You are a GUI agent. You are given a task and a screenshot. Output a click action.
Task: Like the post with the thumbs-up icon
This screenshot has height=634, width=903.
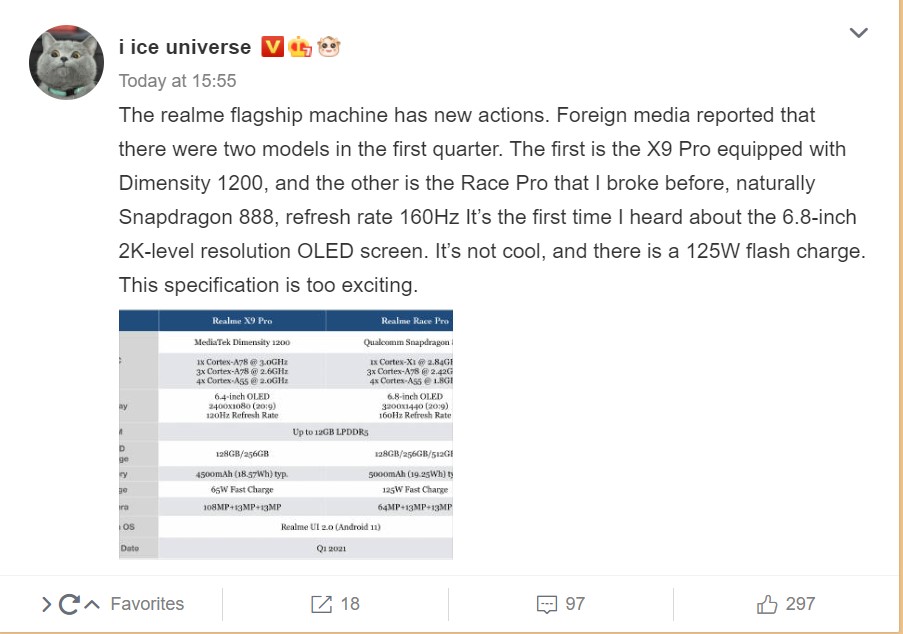point(767,604)
